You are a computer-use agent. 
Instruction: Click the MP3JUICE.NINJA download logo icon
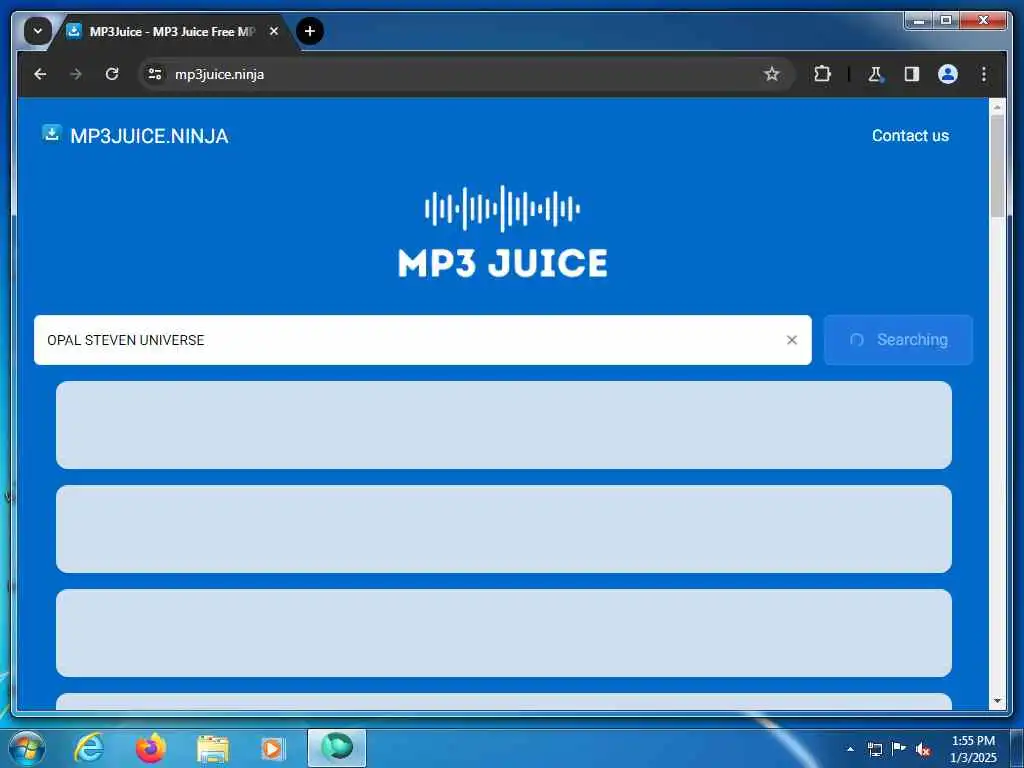click(52, 133)
